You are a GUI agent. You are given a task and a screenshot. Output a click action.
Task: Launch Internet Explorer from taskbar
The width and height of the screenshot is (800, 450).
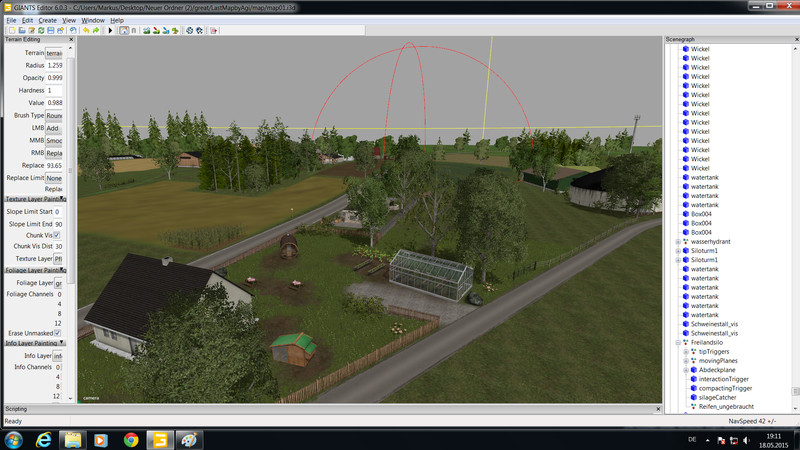pos(44,439)
